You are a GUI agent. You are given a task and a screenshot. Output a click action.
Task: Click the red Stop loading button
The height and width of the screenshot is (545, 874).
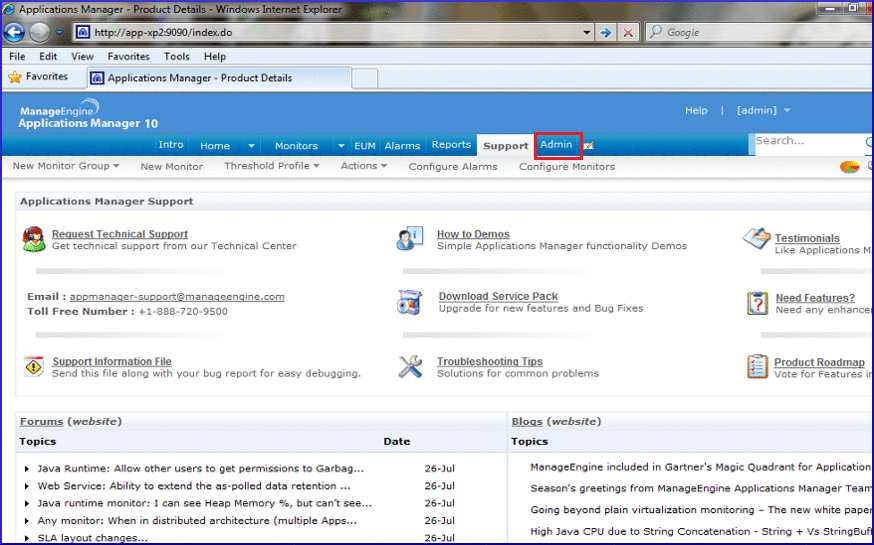pyautogui.click(x=628, y=32)
